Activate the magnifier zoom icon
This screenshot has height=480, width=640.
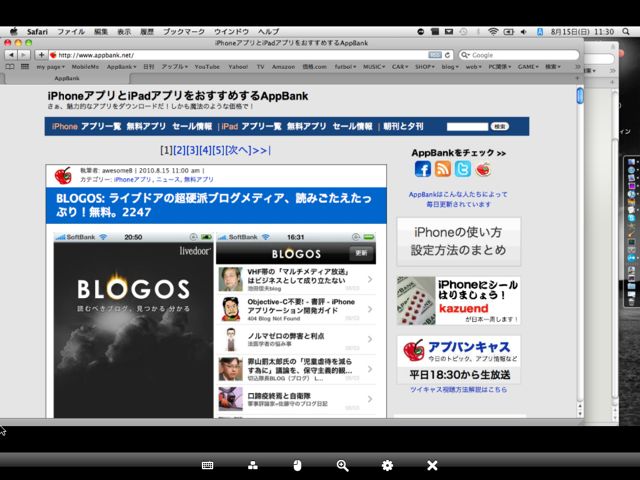pyautogui.click(x=342, y=465)
